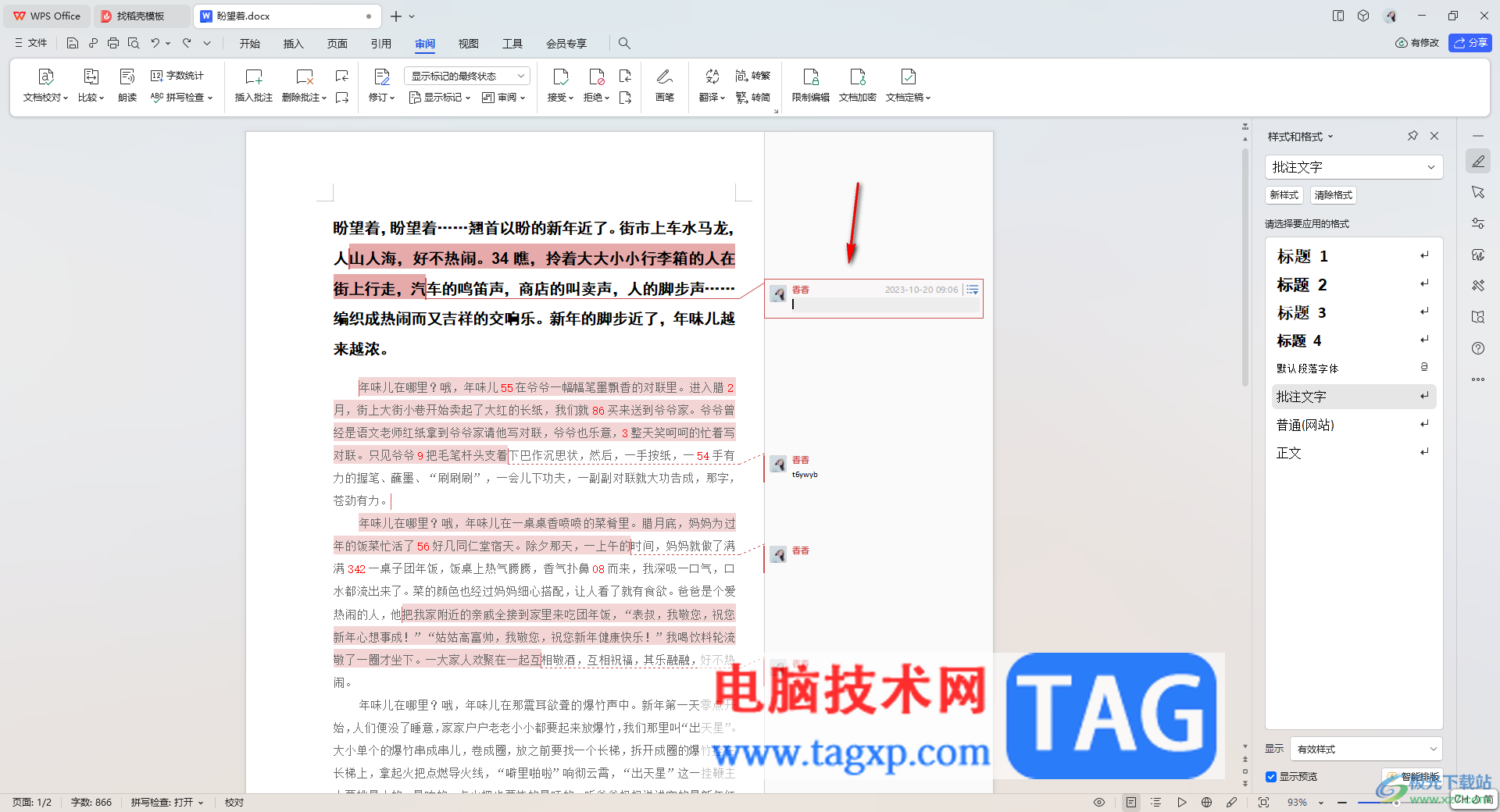Click the 分享 share button
This screenshot has height=812, width=1500.
pos(1470,43)
